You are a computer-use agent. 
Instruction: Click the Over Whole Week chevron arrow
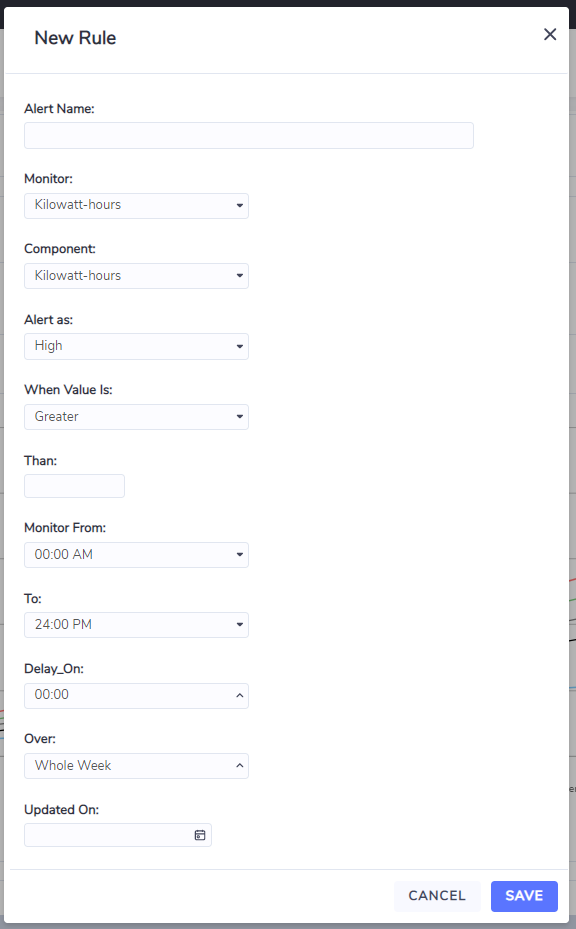239,765
